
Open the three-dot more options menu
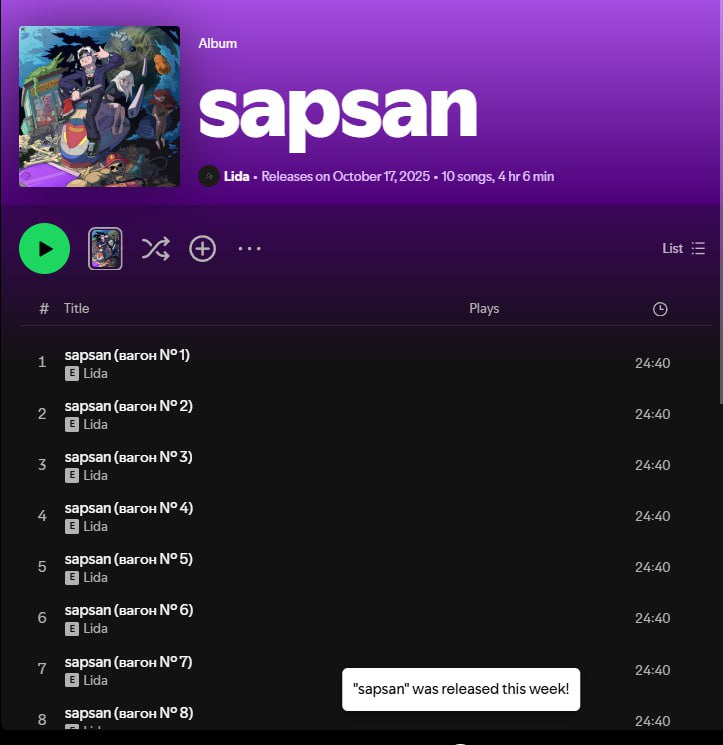point(249,248)
